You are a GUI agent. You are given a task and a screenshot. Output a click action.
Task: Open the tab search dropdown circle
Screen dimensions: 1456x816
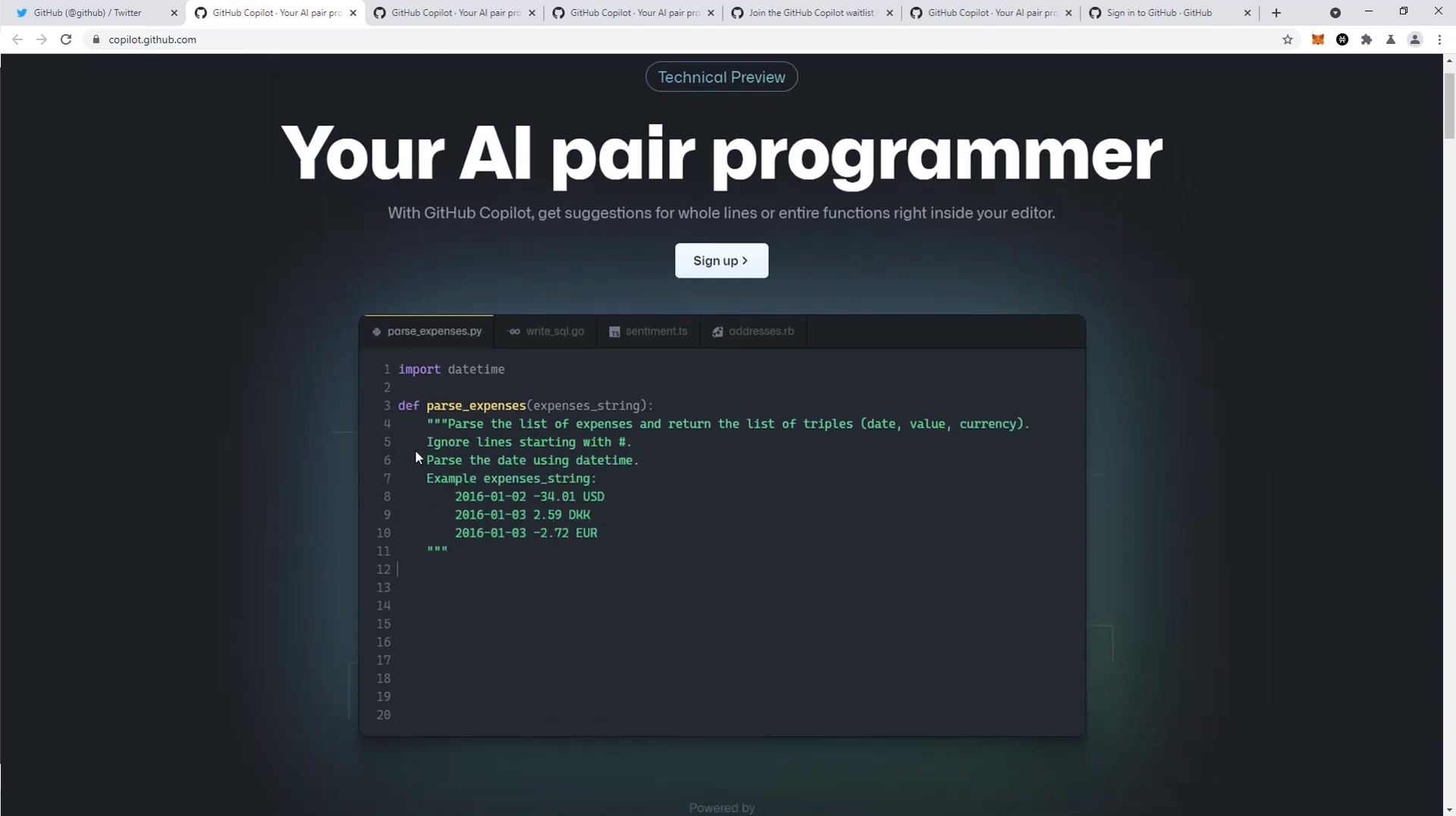(1335, 13)
